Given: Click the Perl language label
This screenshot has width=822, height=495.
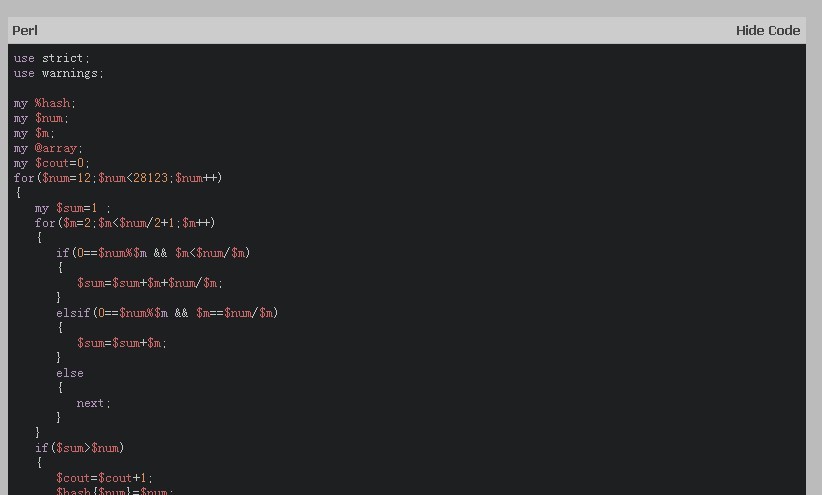Looking at the screenshot, I should tap(25, 30).
